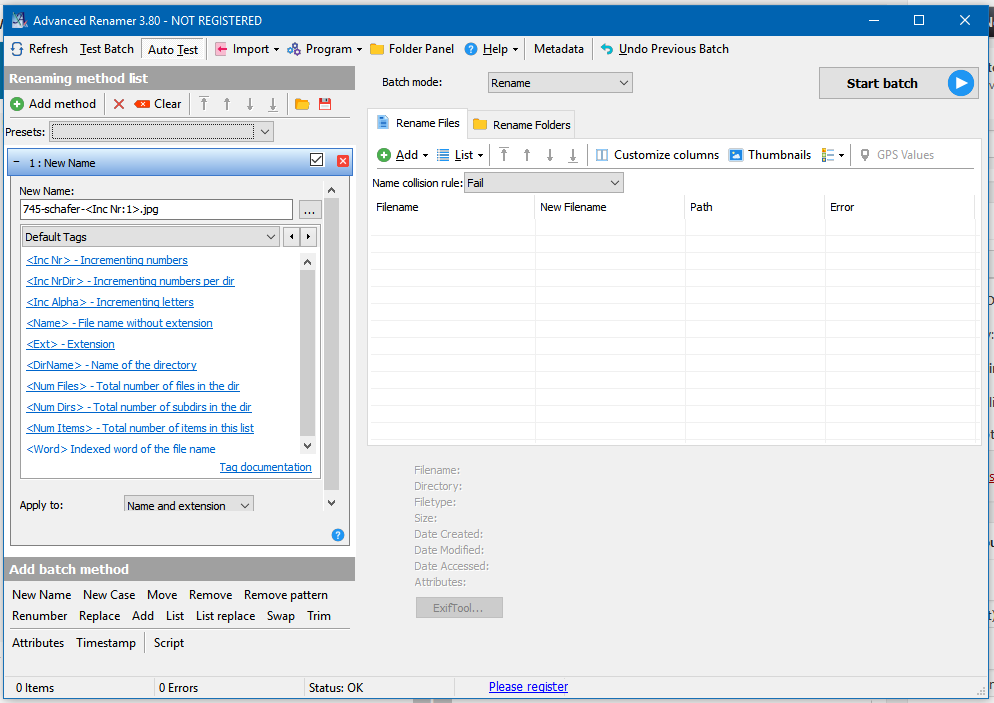Collapse the New Name method panel
The height and width of the screenshot is (703, 994).
click(x=17, y=161)
